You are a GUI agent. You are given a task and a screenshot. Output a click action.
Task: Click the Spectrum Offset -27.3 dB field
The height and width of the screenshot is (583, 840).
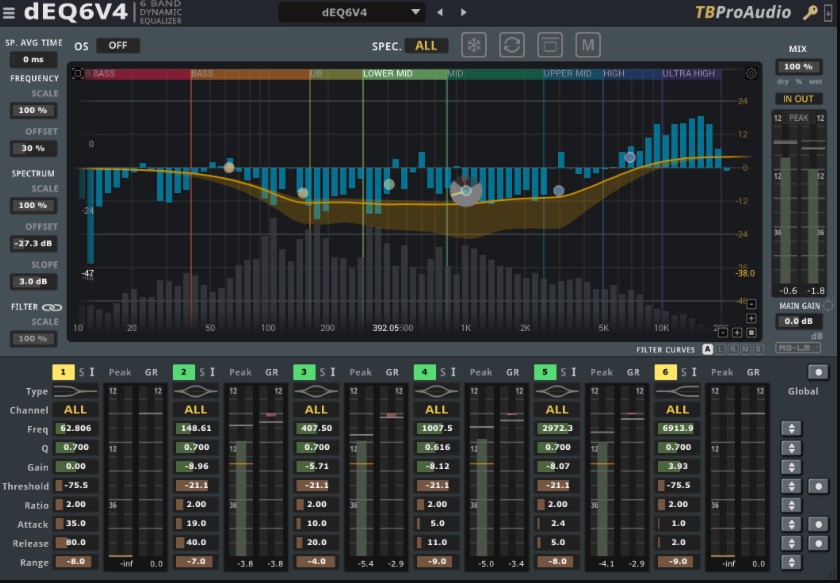pyautogui.click(x=33, y=243)
